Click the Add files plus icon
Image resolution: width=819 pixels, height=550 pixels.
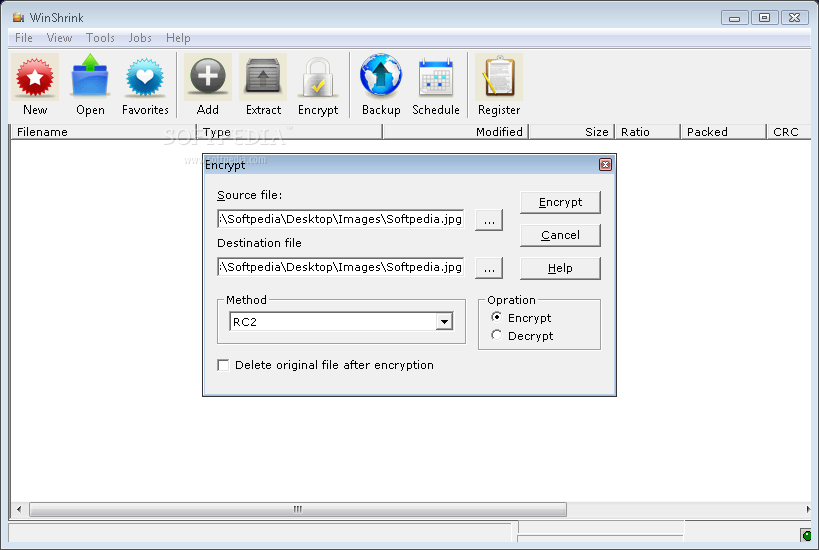click(208, 77)
